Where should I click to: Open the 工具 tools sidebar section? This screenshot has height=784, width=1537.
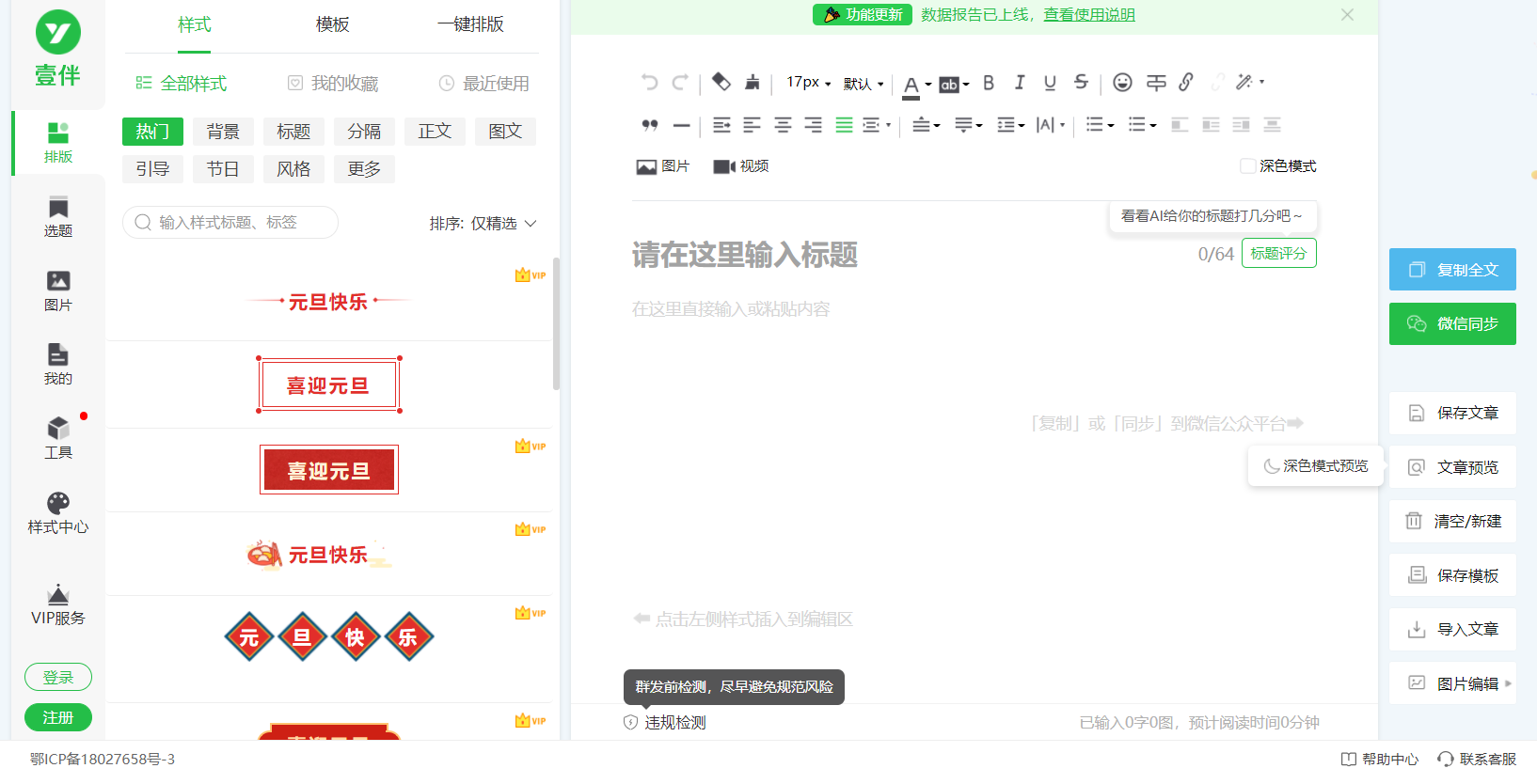pos(58,439)
